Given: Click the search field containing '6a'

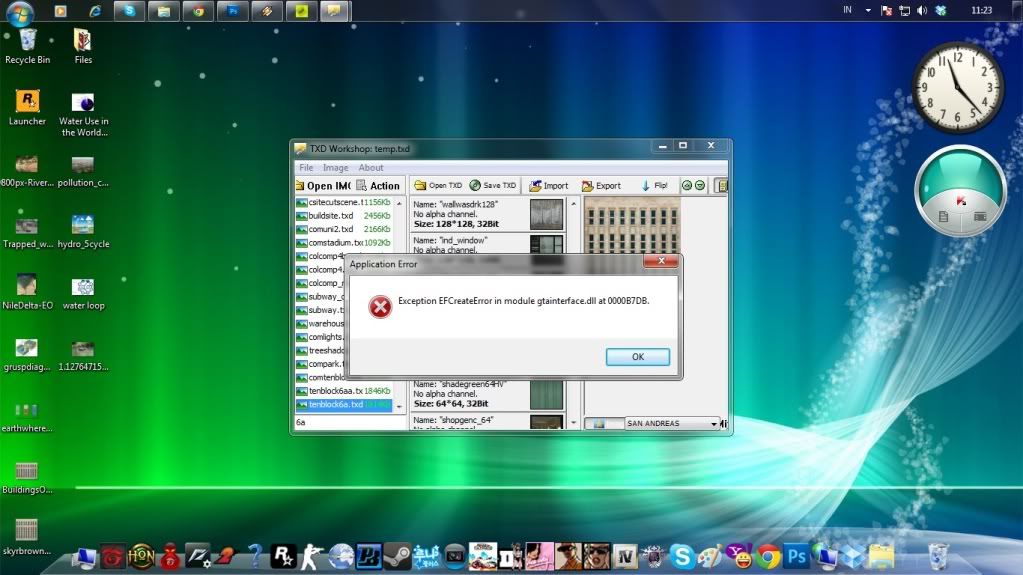Looking at the screenshot, I should point(350,422).
